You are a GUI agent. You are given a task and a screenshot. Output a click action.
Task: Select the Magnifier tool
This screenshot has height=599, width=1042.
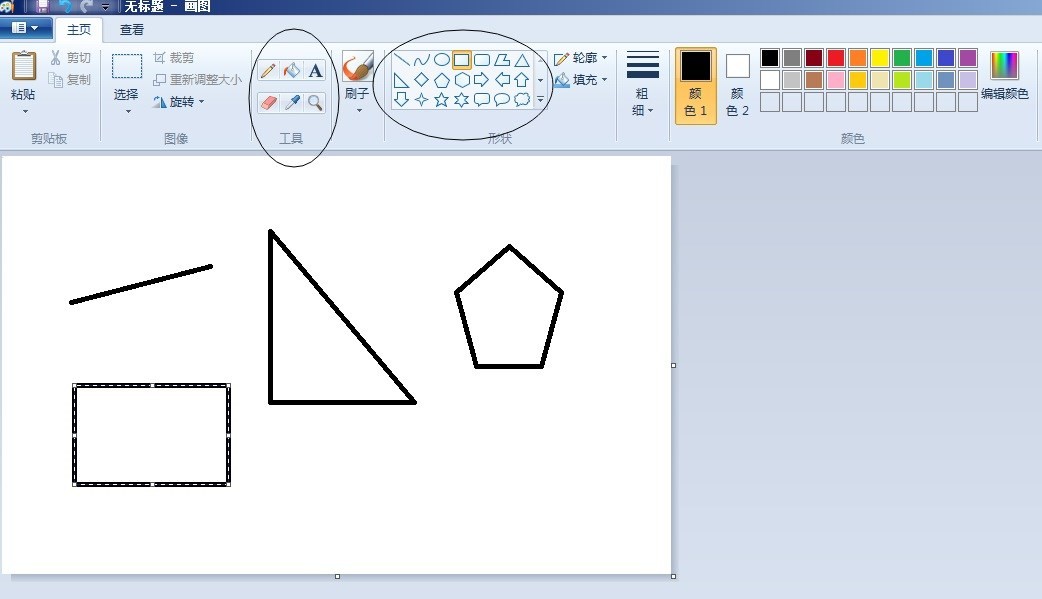(x=315, y=101)
